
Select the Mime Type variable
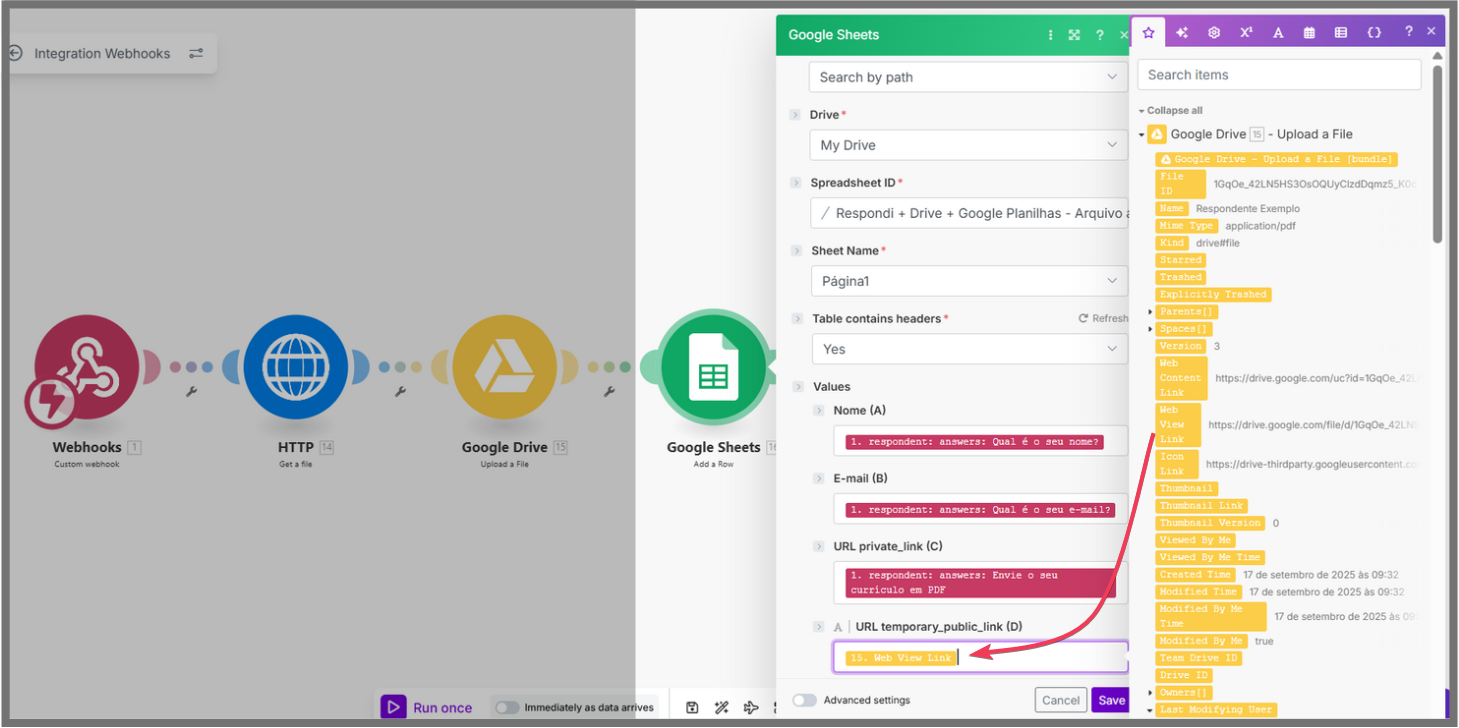tap(1186, 226)
